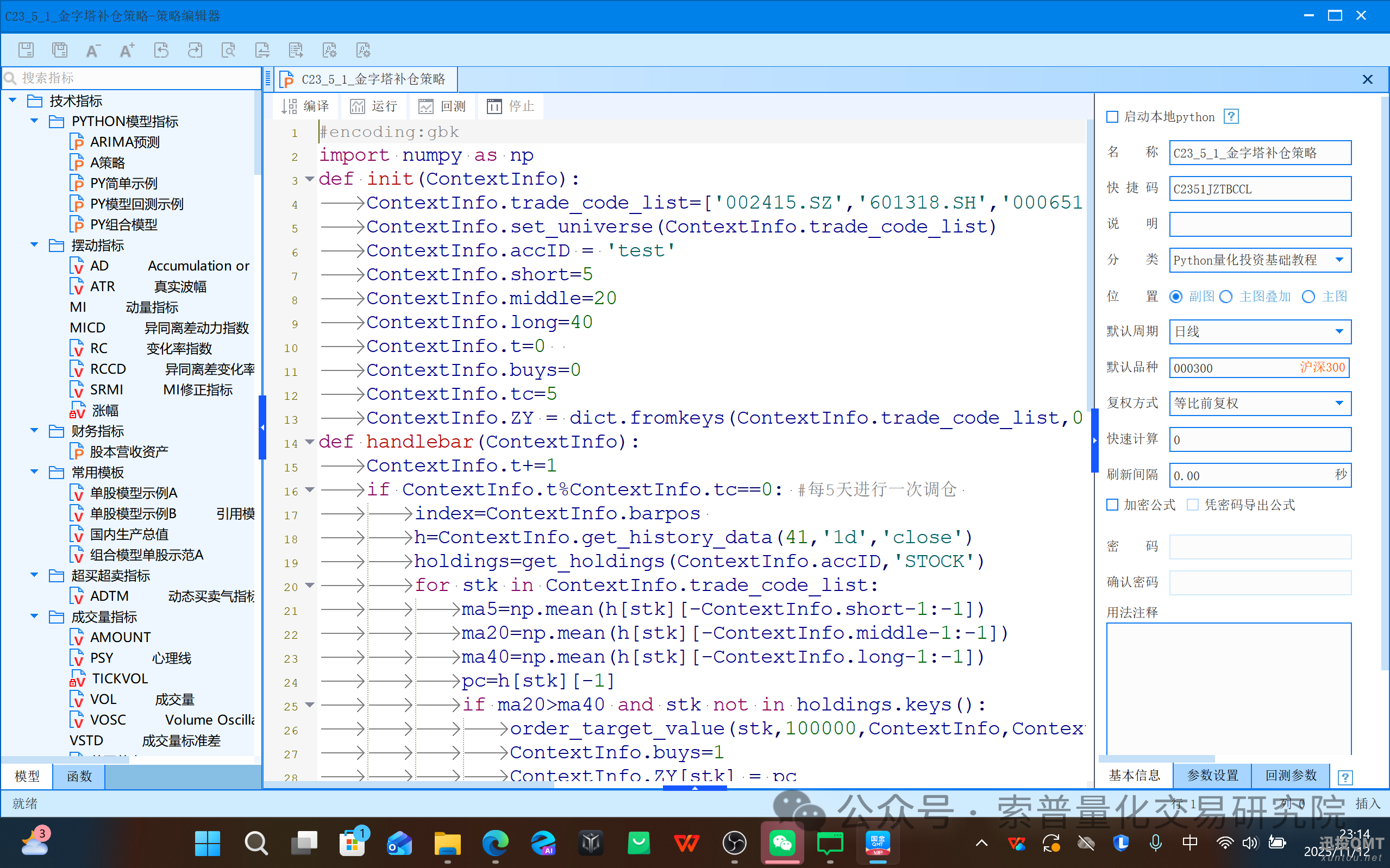Enable 启动本地python checkbox
1390x868 pixels.
point(1112,117)
